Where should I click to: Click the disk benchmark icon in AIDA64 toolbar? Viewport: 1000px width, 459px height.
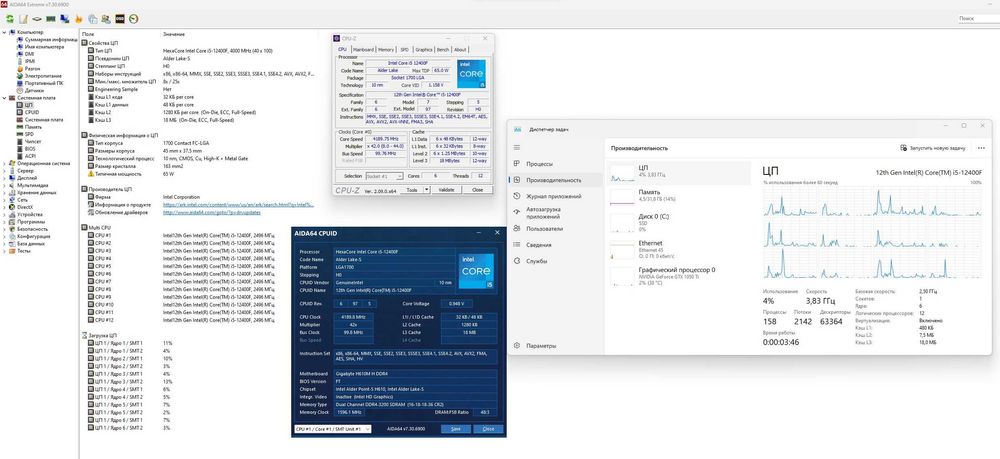37,18
